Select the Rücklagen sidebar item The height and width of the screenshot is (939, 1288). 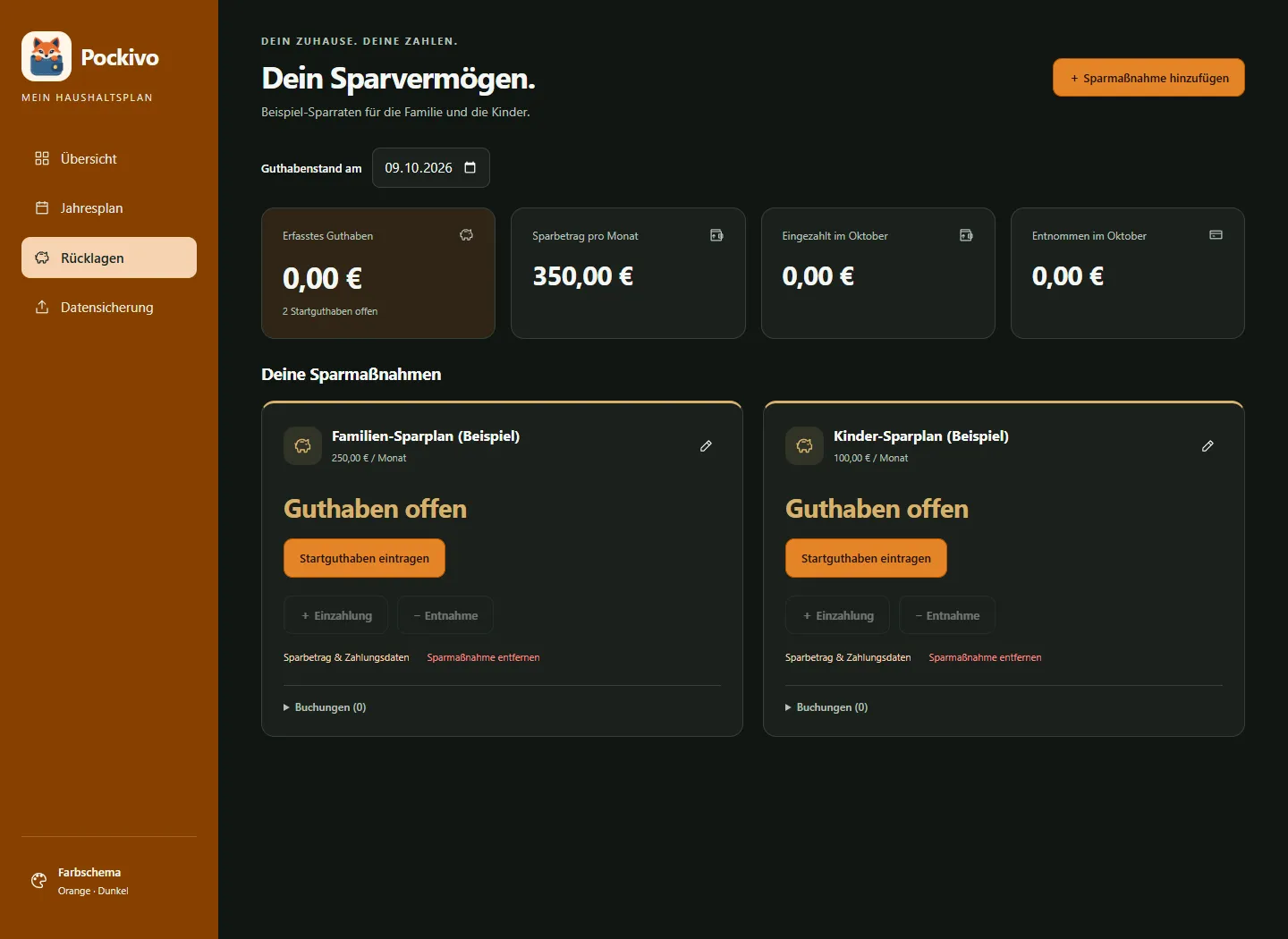tap(109, 258)
